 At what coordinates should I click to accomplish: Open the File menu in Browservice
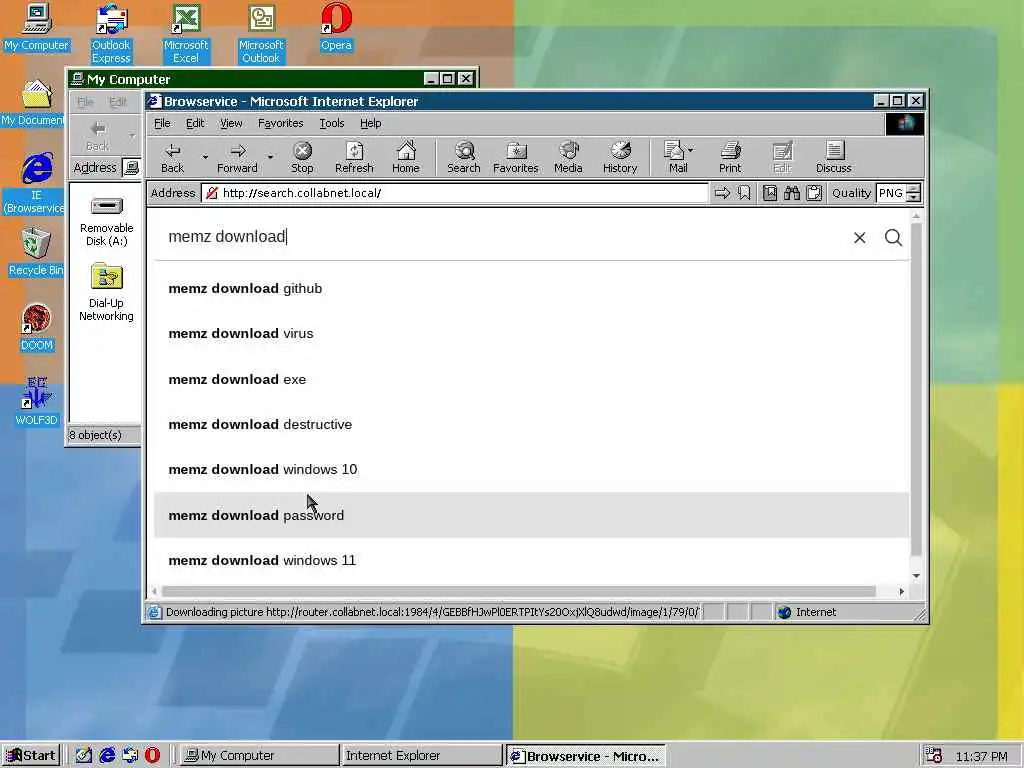(162, 123)
